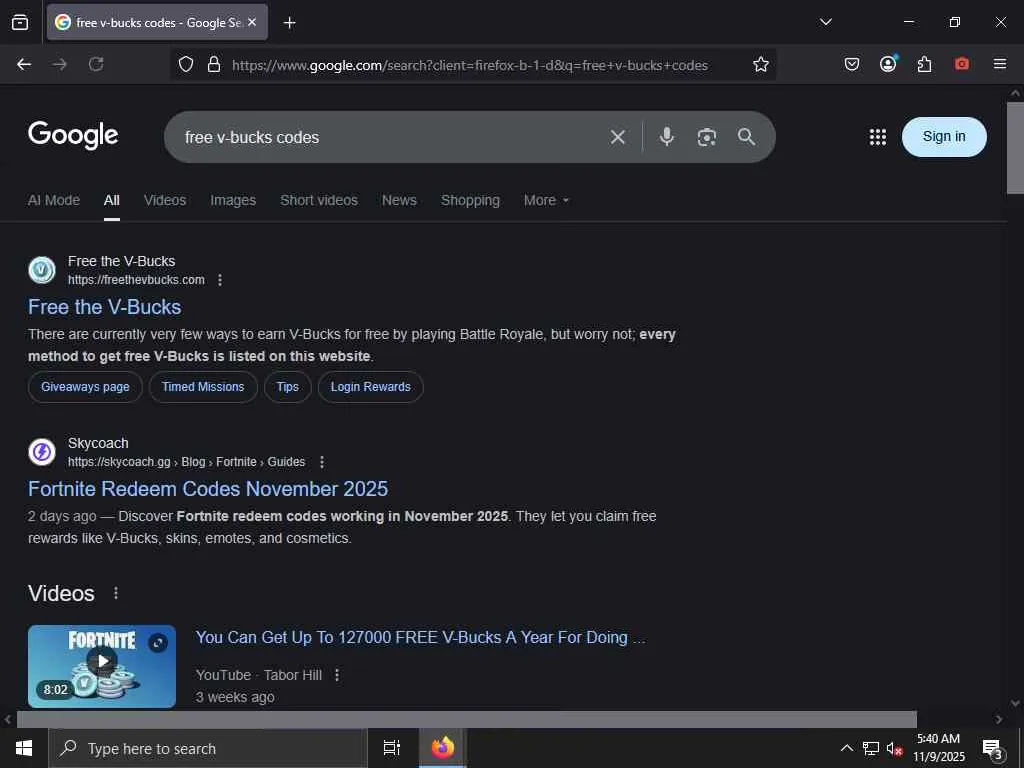Switch to Shopping tab
This screenshot has width=1024, height=768.
point(470,200)
